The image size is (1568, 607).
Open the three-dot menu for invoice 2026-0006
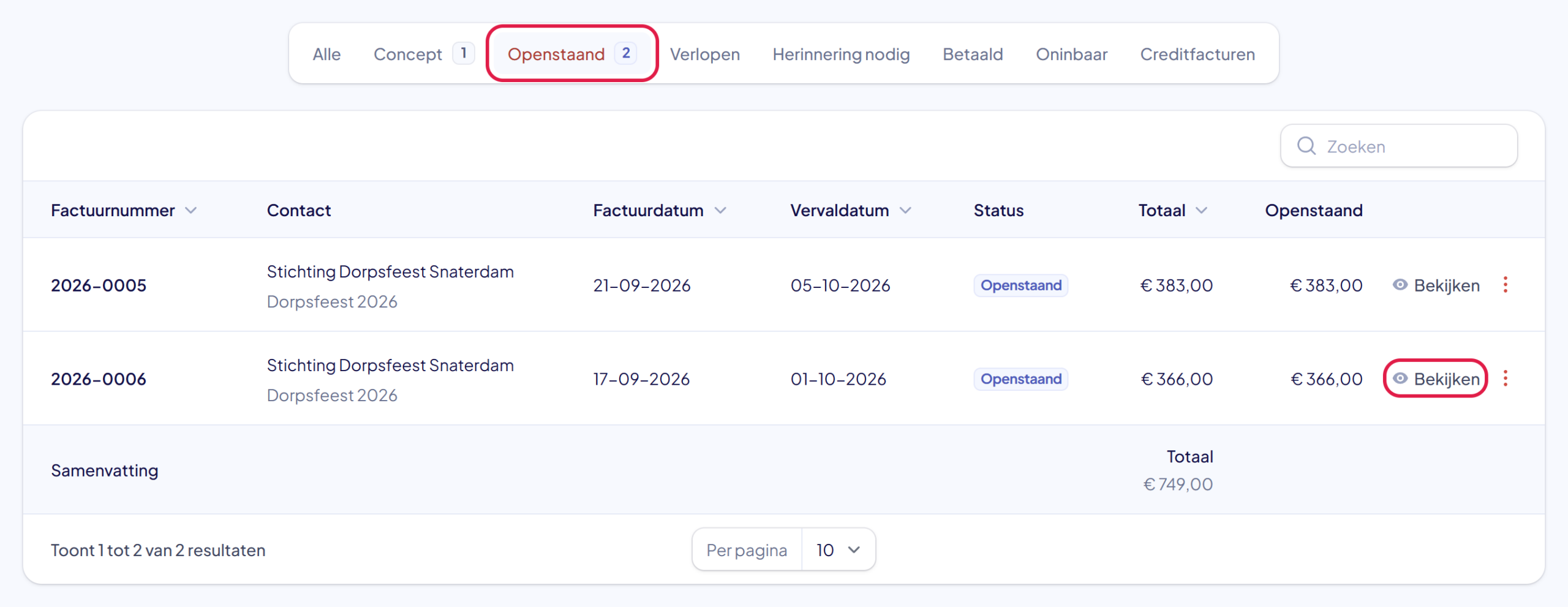(1505, 379)
